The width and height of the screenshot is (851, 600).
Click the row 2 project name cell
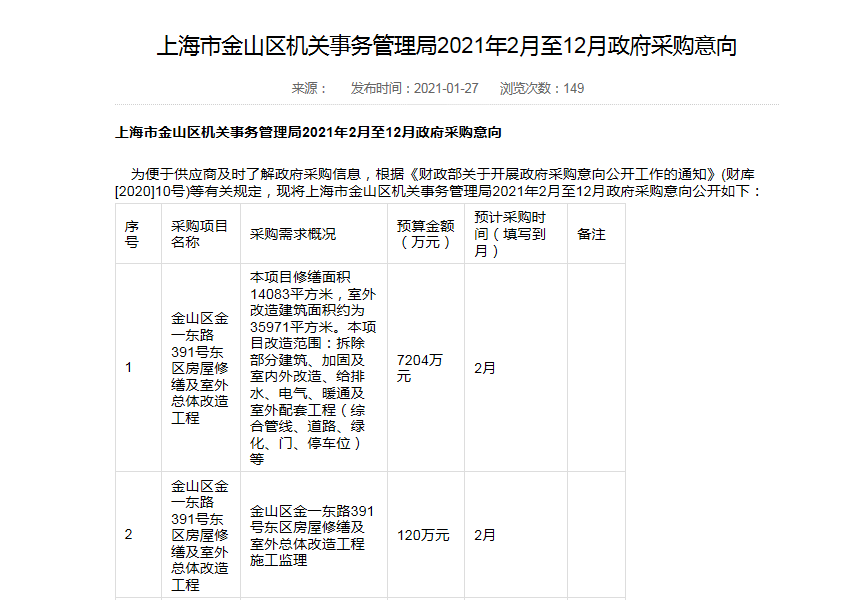200,535
